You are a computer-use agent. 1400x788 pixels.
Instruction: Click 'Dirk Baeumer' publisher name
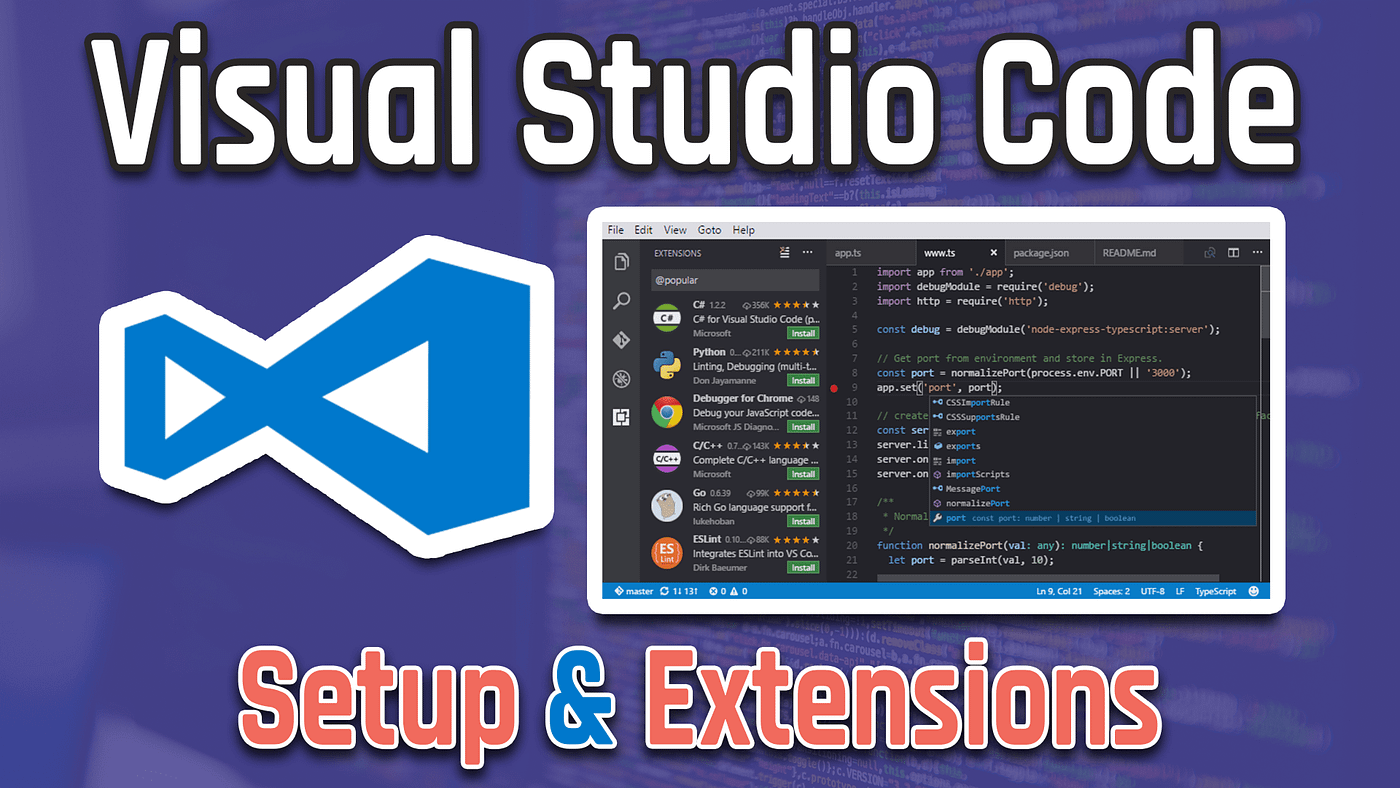point(720,568)
